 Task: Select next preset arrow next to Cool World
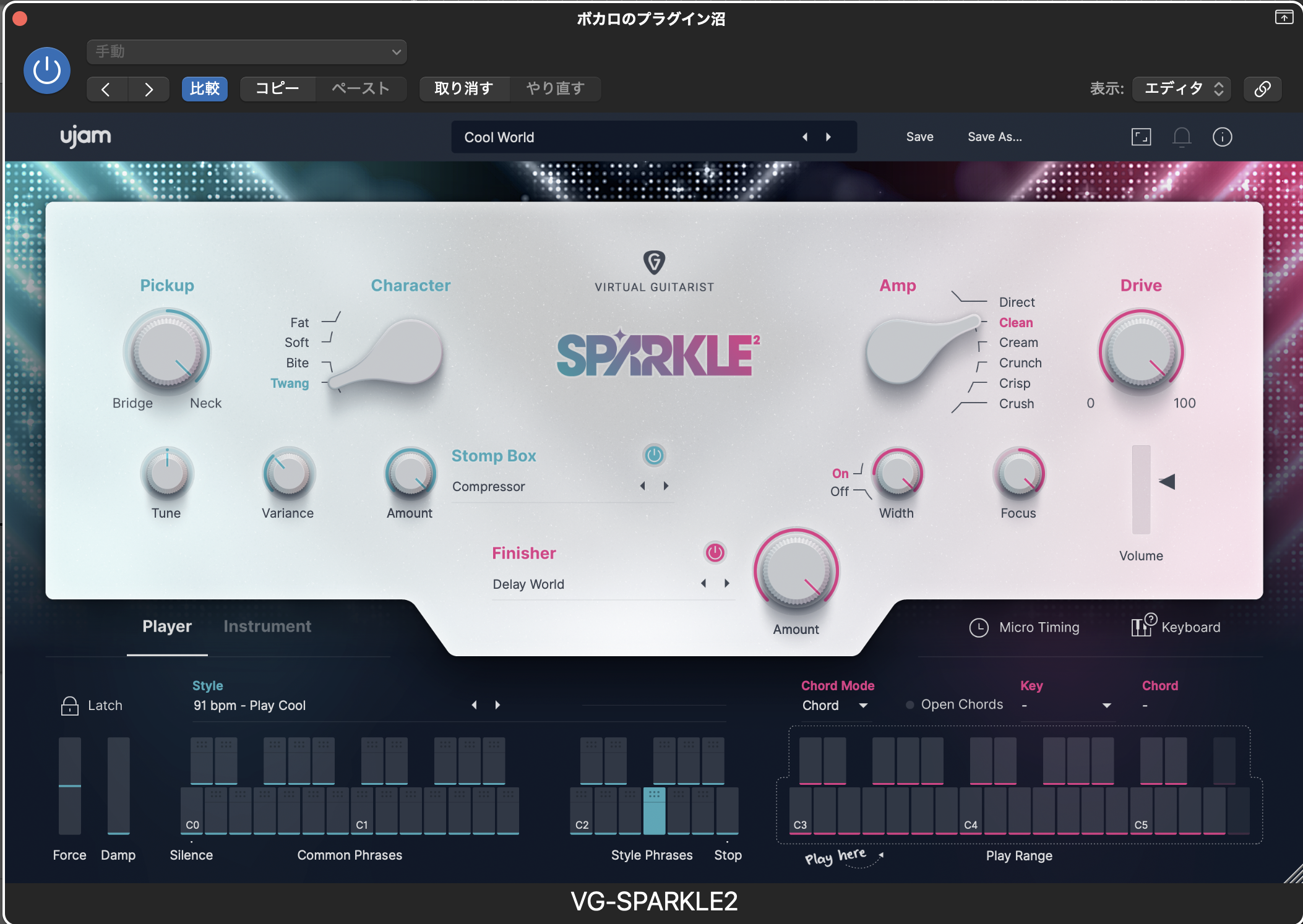(x=828, y=137)
